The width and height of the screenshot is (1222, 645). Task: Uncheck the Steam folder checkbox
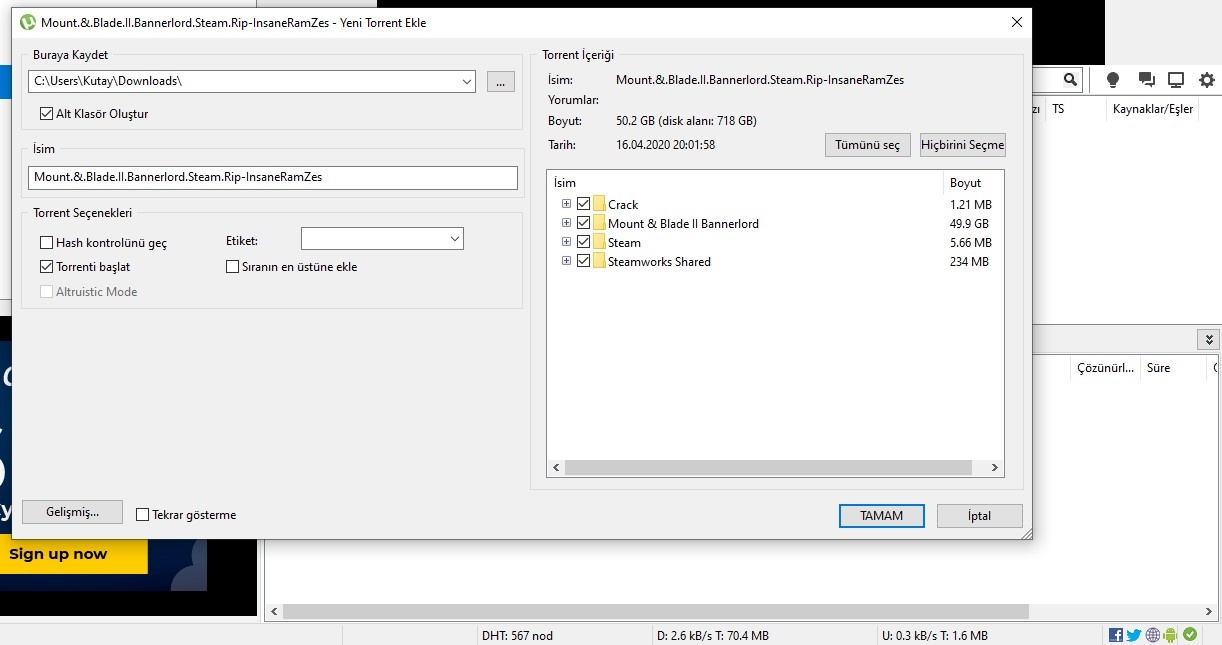click(x=583, y=242)
